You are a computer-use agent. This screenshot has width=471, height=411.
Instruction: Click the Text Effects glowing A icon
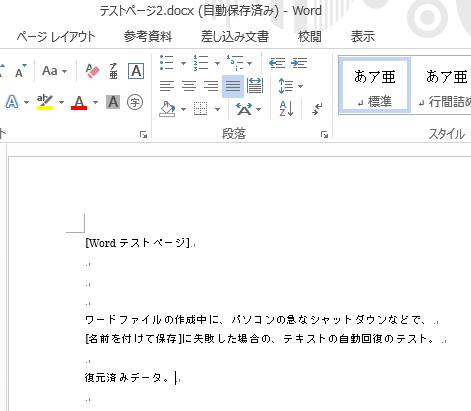click(12, 102)
